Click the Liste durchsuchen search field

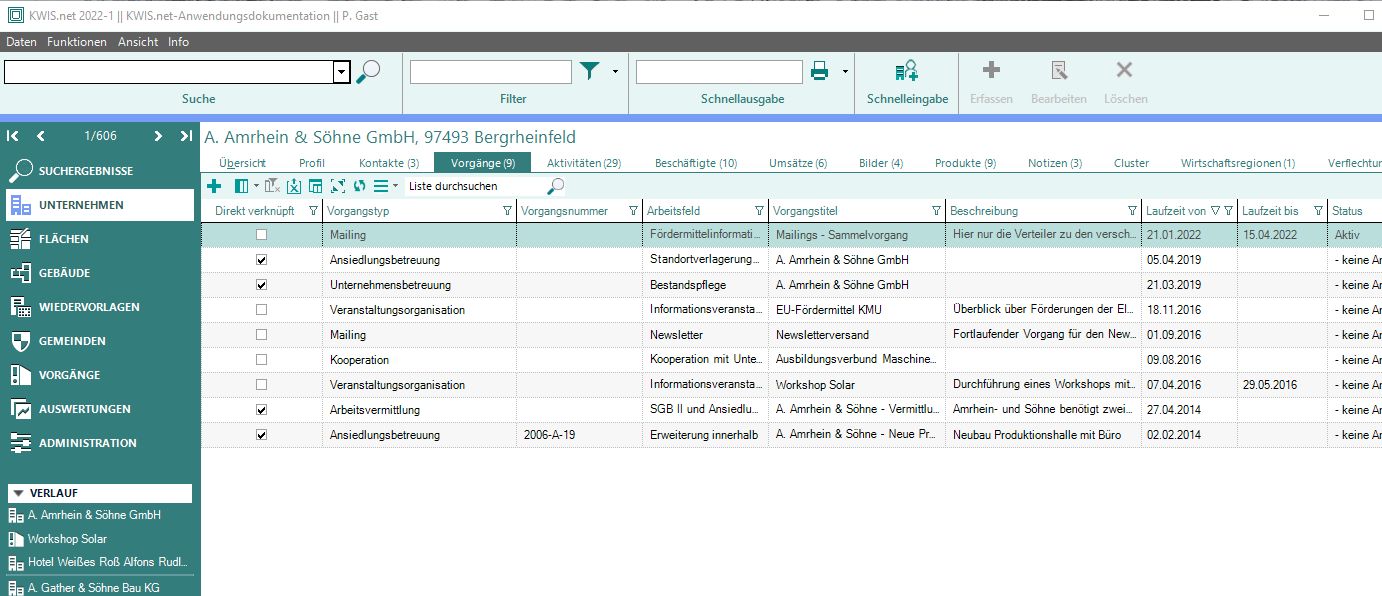(x=476, y=186)
